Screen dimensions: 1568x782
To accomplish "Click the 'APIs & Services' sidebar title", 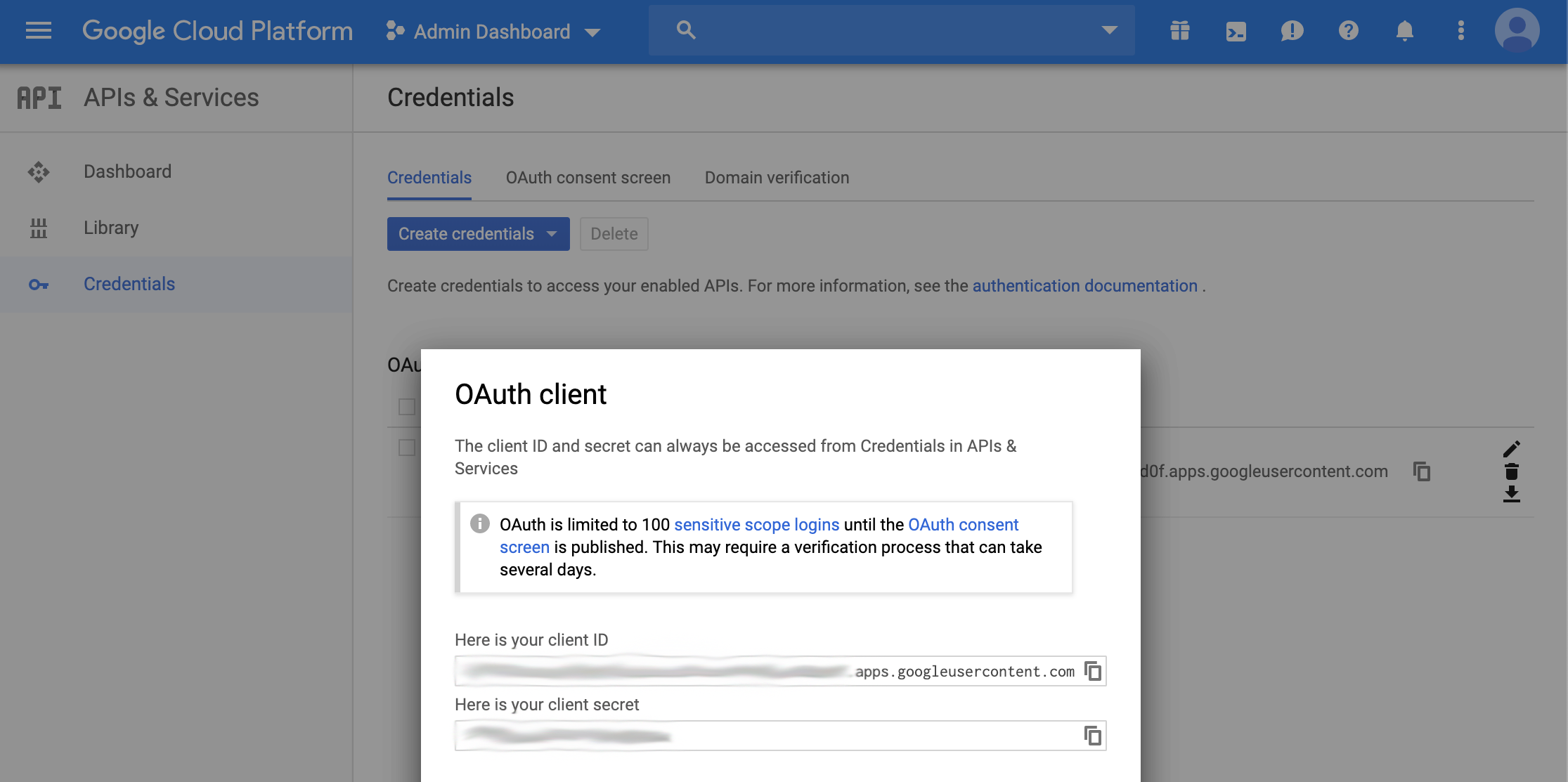I will [x=171, y=98].
